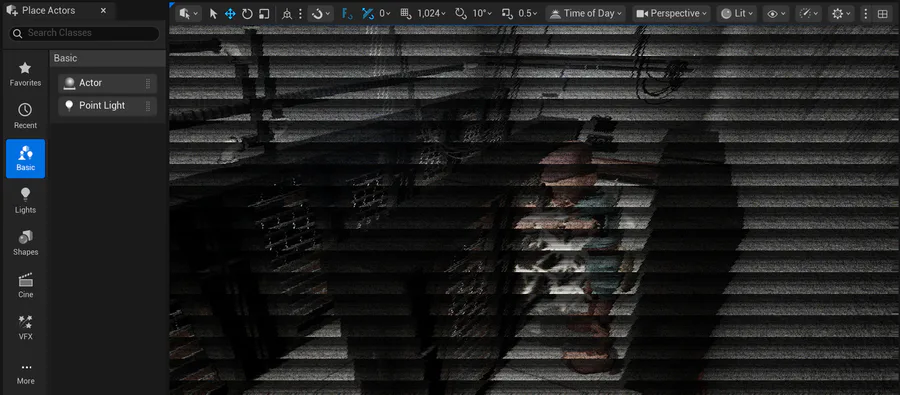900x395 pixels.
Task: Open the Perspective view dropdown
Action: click(x=672, y=14)
